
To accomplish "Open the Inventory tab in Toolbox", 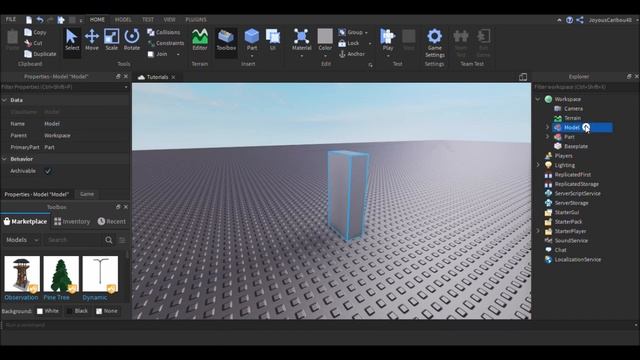I will 72,222.
